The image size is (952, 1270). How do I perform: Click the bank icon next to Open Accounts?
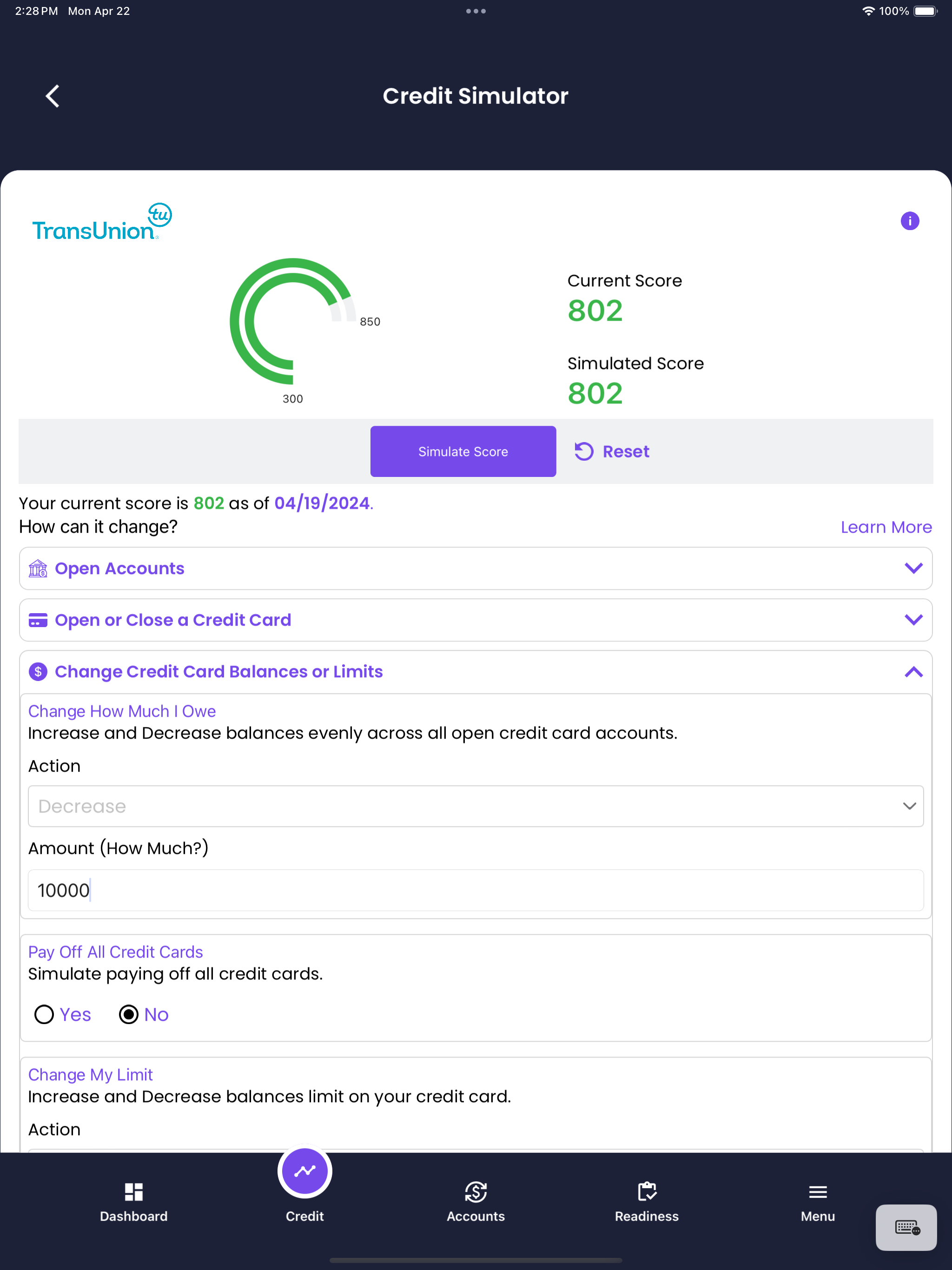coord(38,569)
